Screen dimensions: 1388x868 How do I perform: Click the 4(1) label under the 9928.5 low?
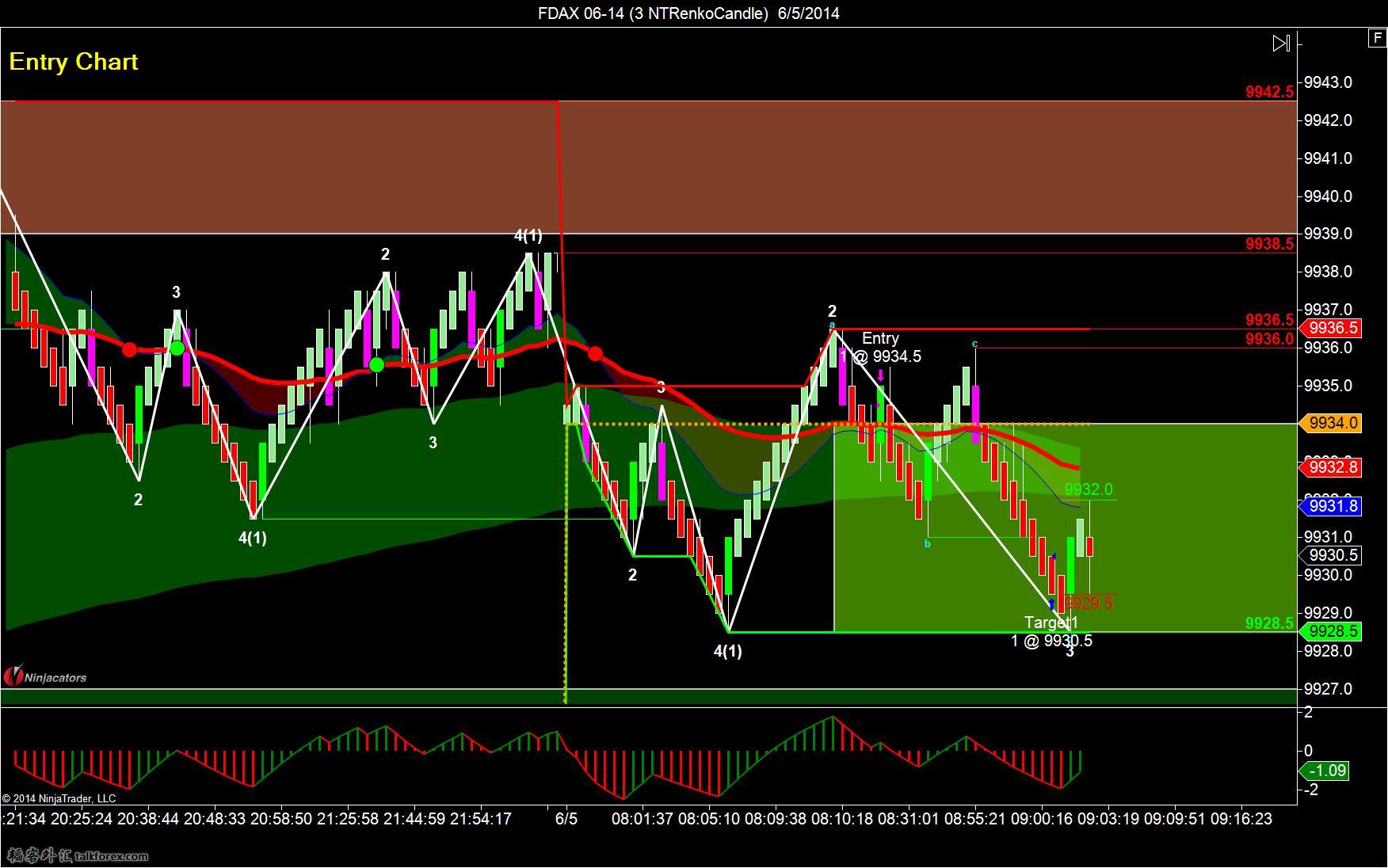tap(728, 652)
